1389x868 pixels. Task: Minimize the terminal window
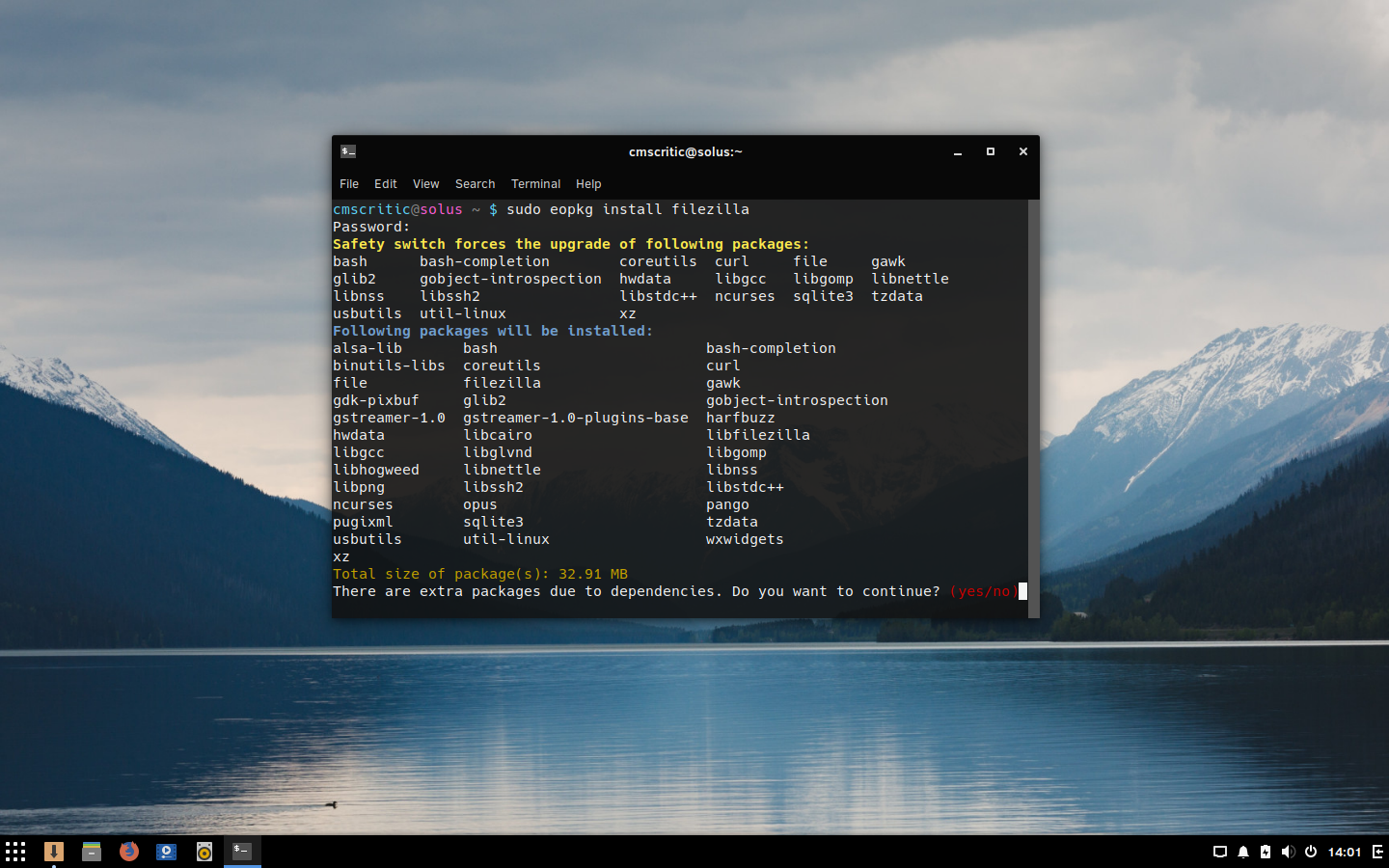[958, 151]
